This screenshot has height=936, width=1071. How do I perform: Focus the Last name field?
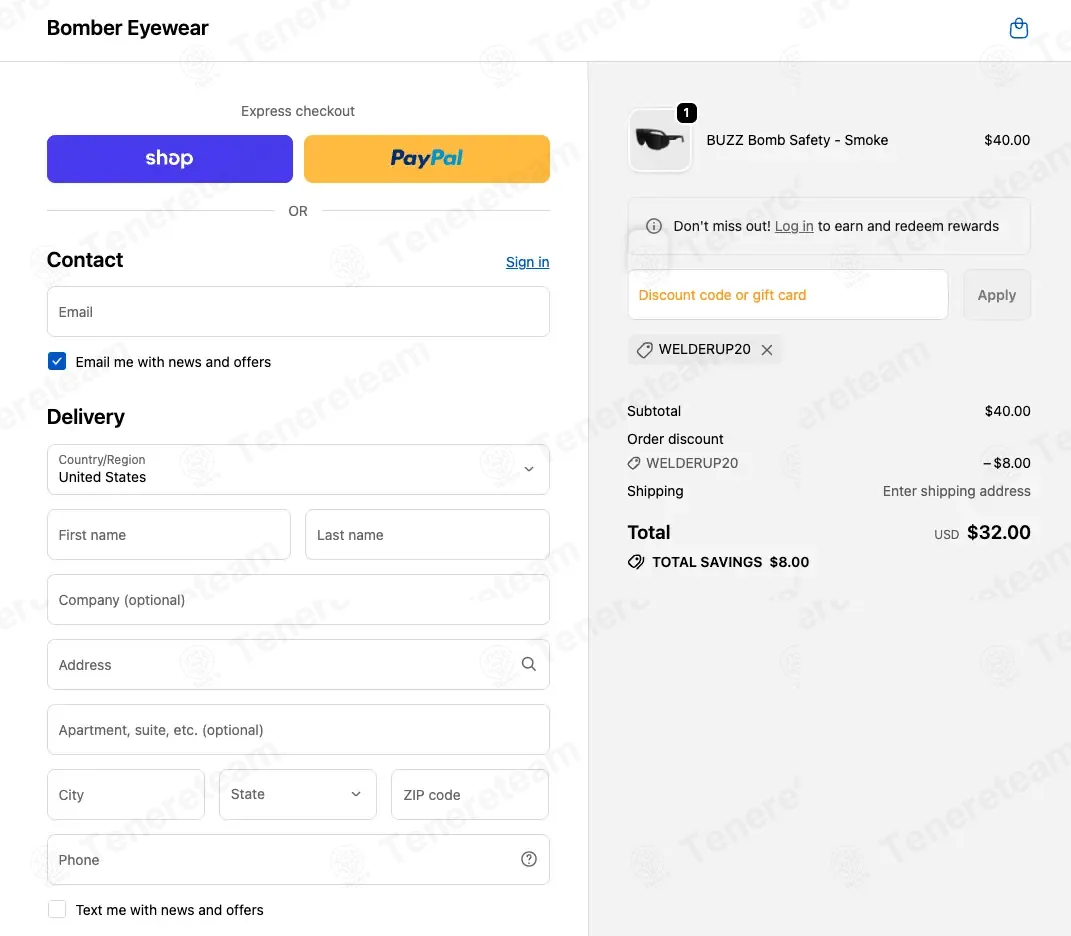(x=427, y=535)
